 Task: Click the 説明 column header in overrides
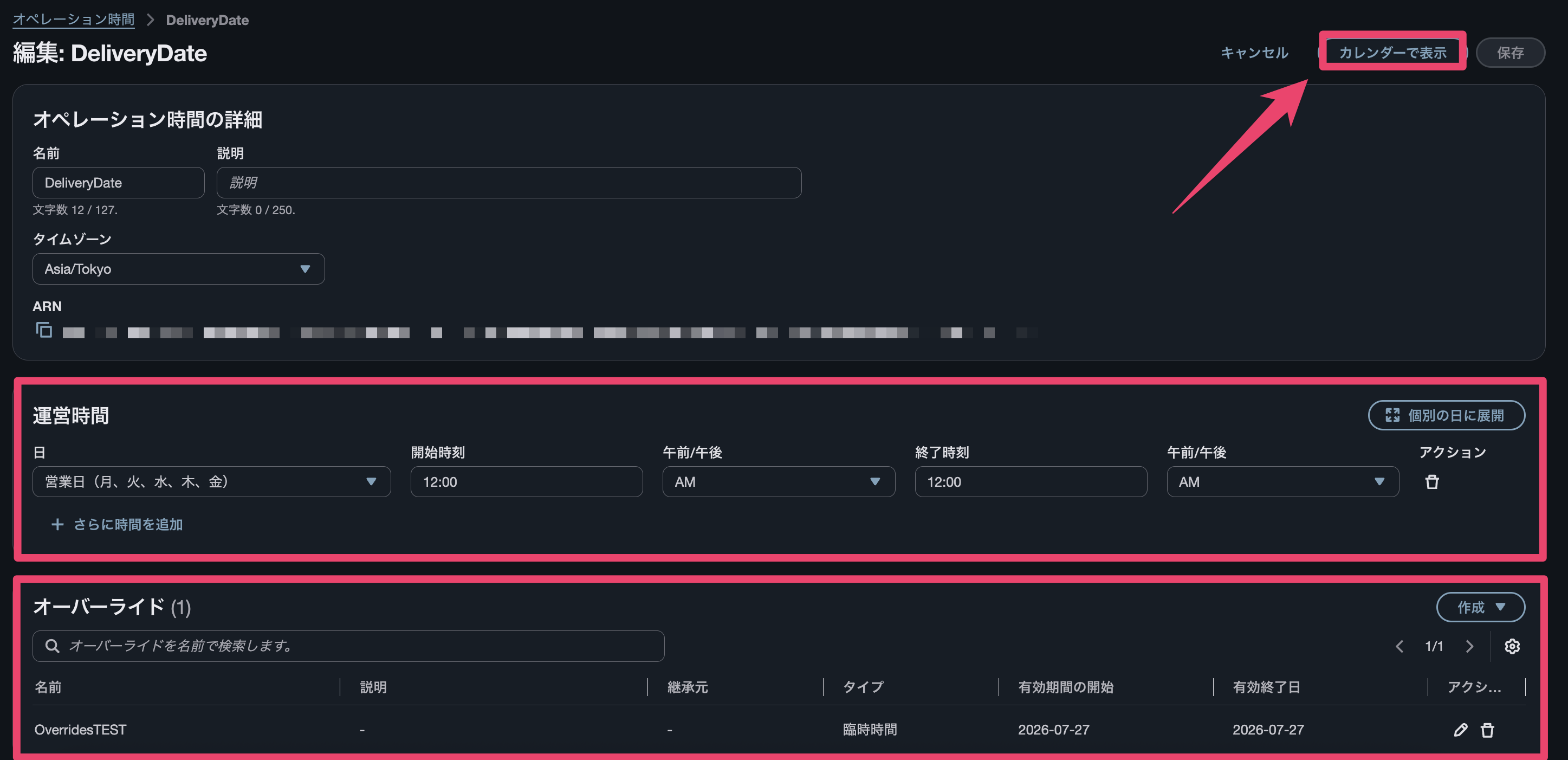tap(373, 687)
